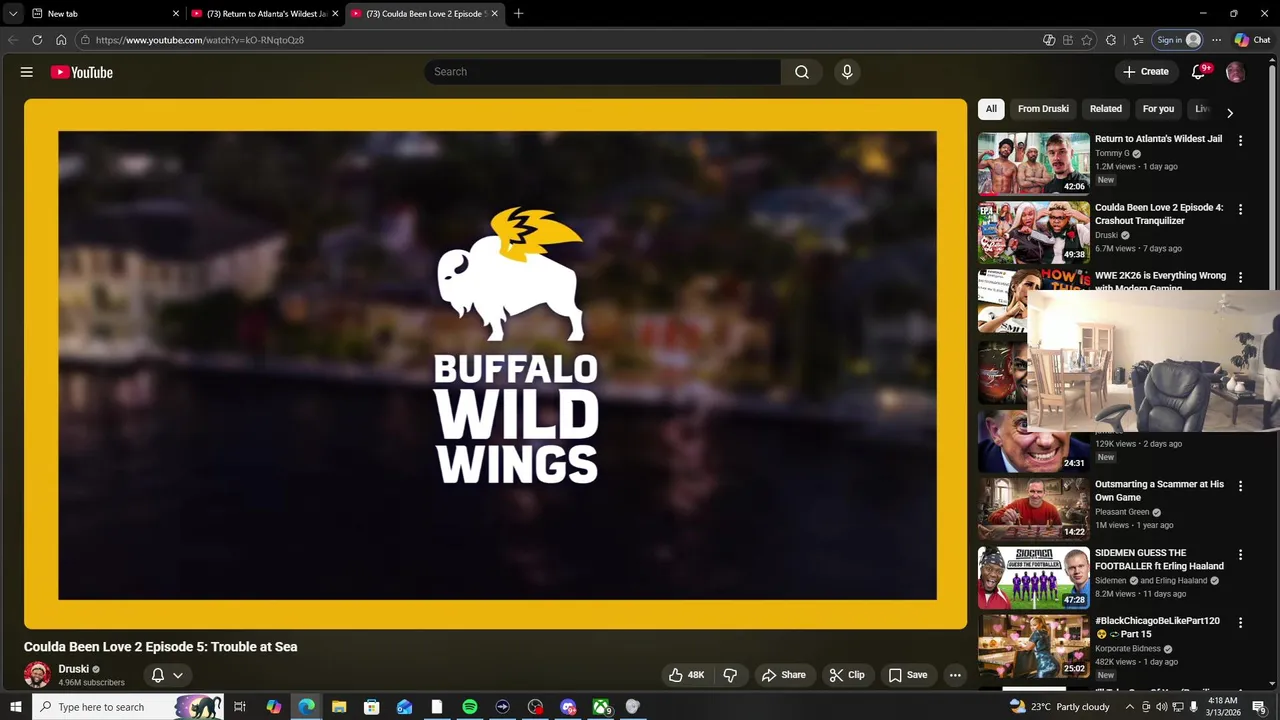The height and width of the screenshot is (720, 1280).
Task: Create a clip with the Clip button
Action: pos(847,675)
